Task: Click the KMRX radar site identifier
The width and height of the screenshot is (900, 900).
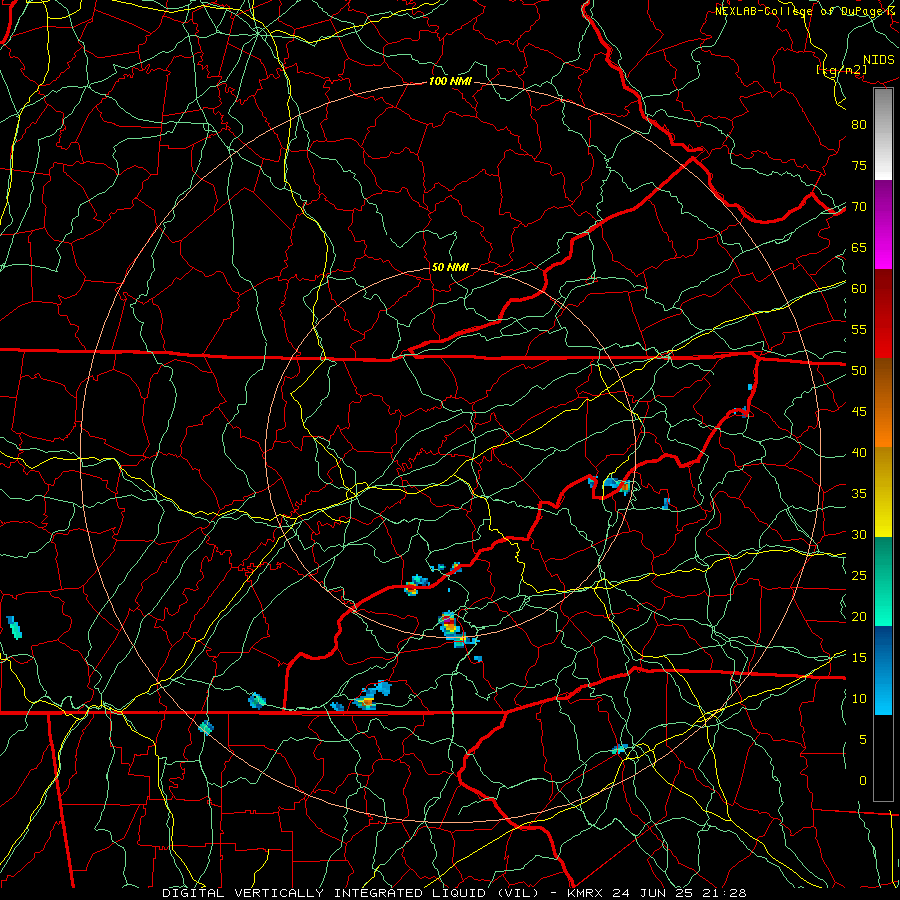Action: (x=585, y=893)
